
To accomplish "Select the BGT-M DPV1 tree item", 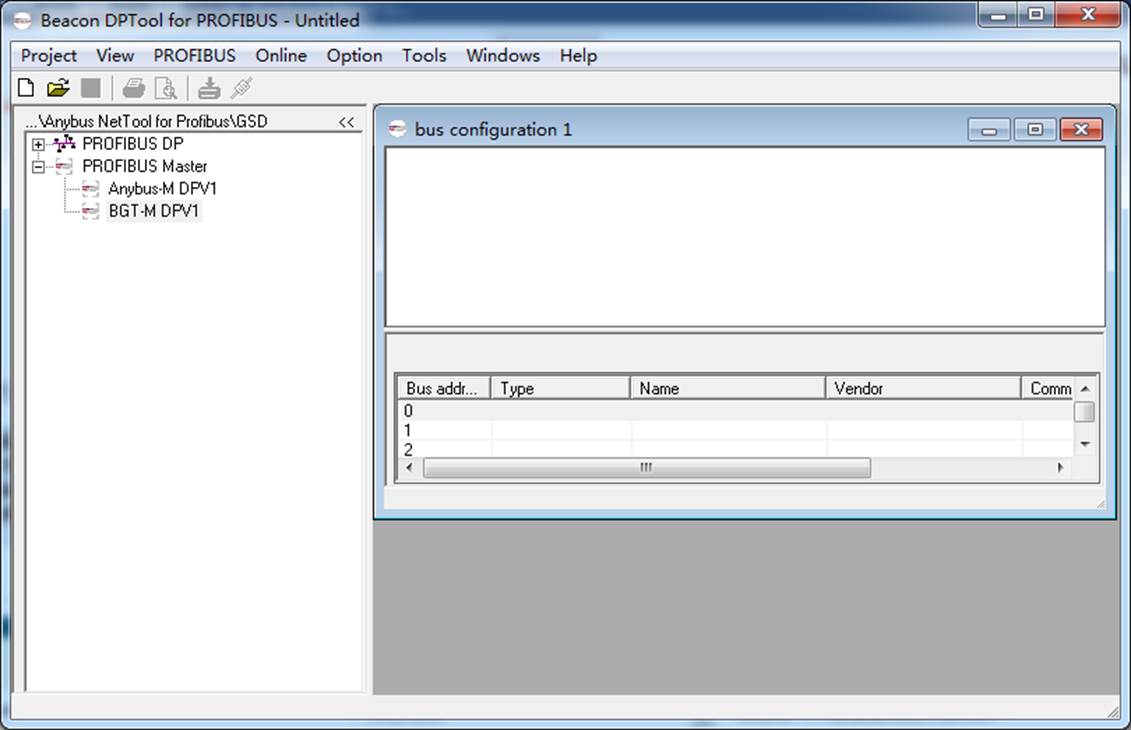I will pyautogui.click(x=154, y=211).
